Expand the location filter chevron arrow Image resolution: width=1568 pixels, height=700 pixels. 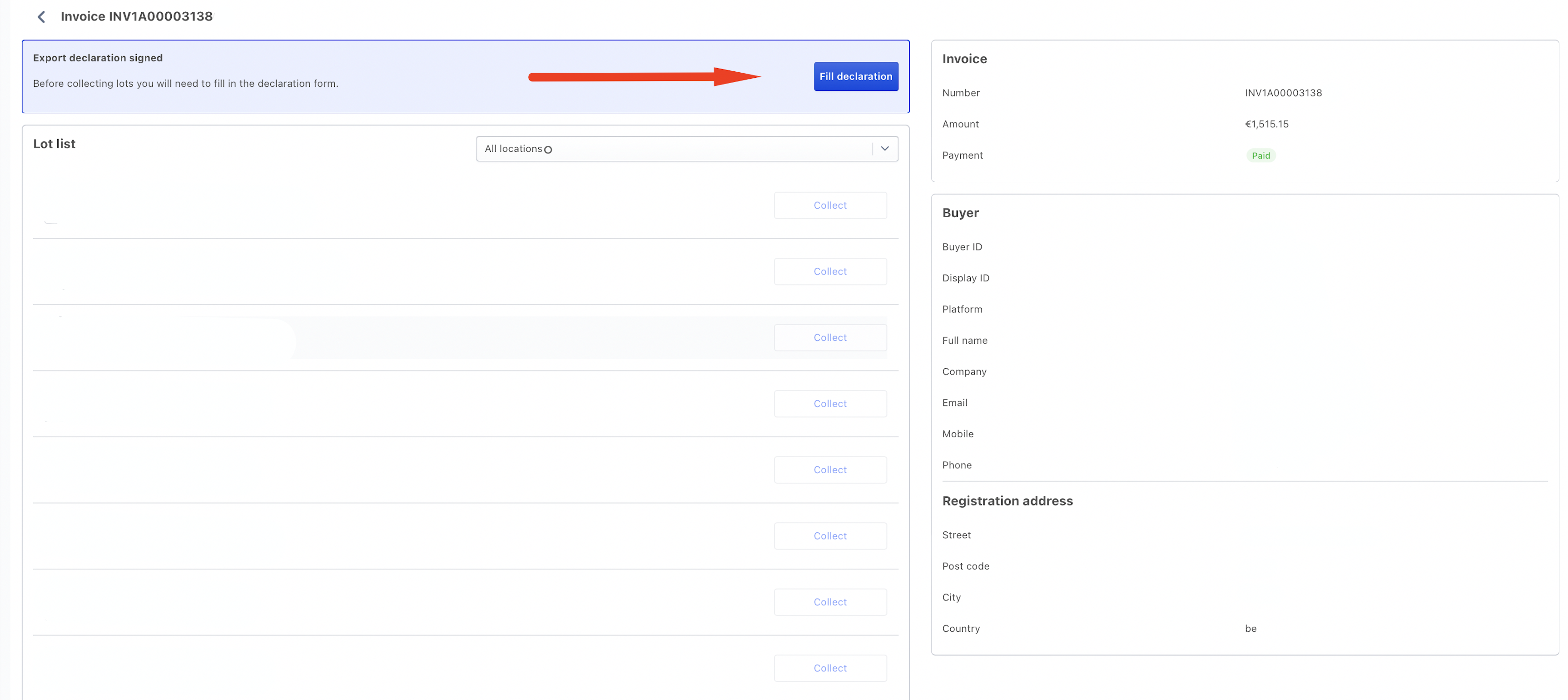(884, 149)
